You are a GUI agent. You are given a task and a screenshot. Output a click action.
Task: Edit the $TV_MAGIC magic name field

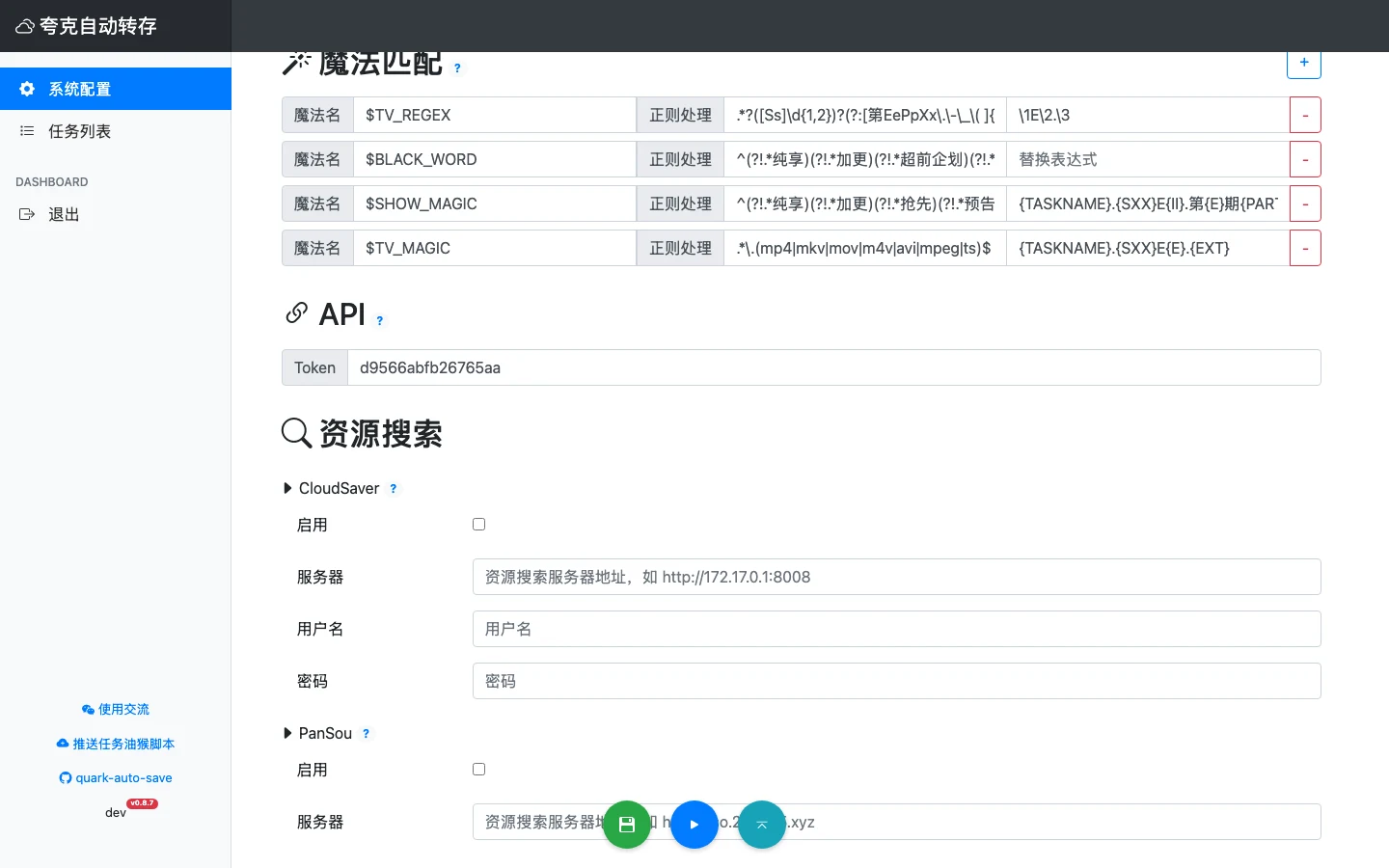494,248
